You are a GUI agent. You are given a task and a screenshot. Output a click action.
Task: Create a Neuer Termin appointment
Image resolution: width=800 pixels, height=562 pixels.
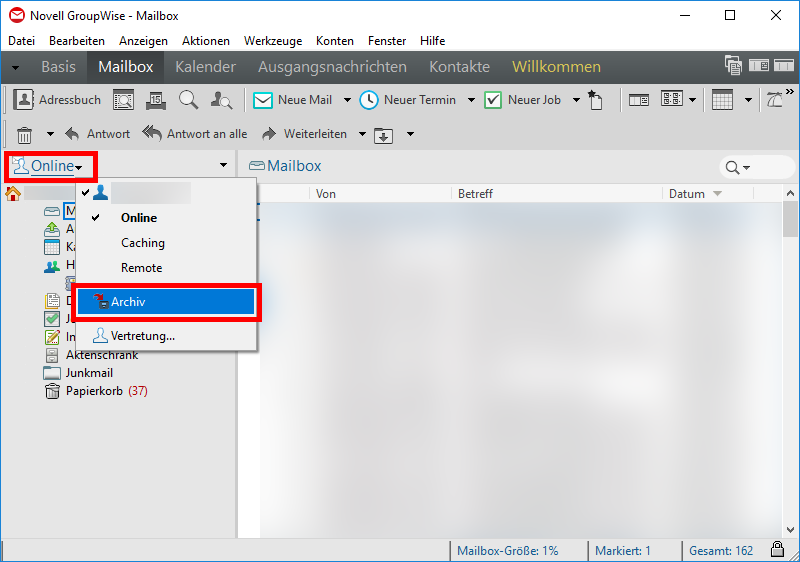tap(408, 100)
